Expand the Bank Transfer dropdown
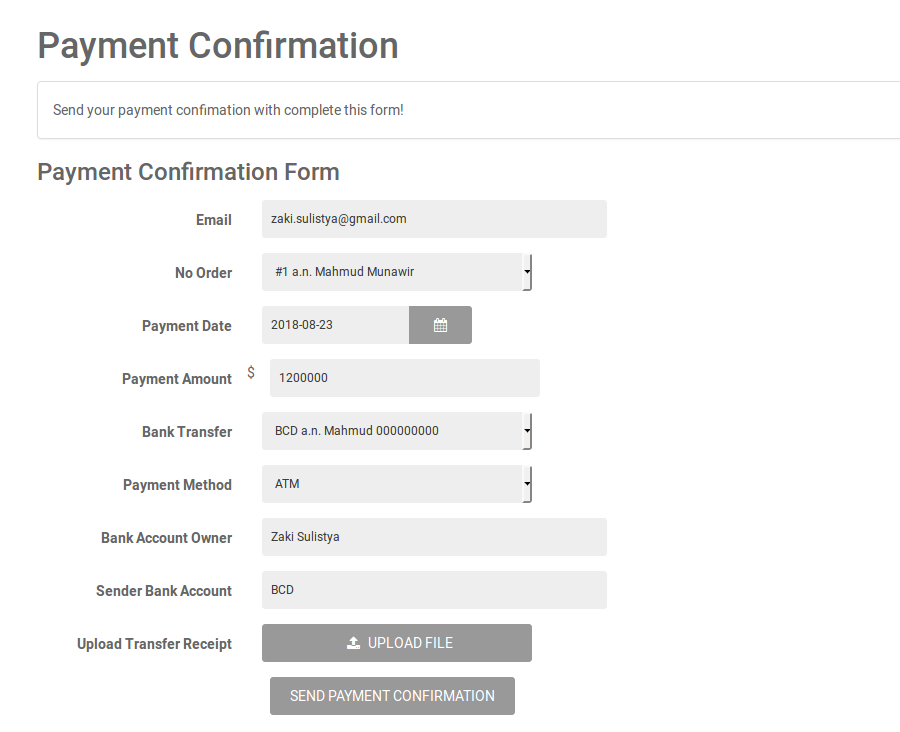 [x=396, y=431]
